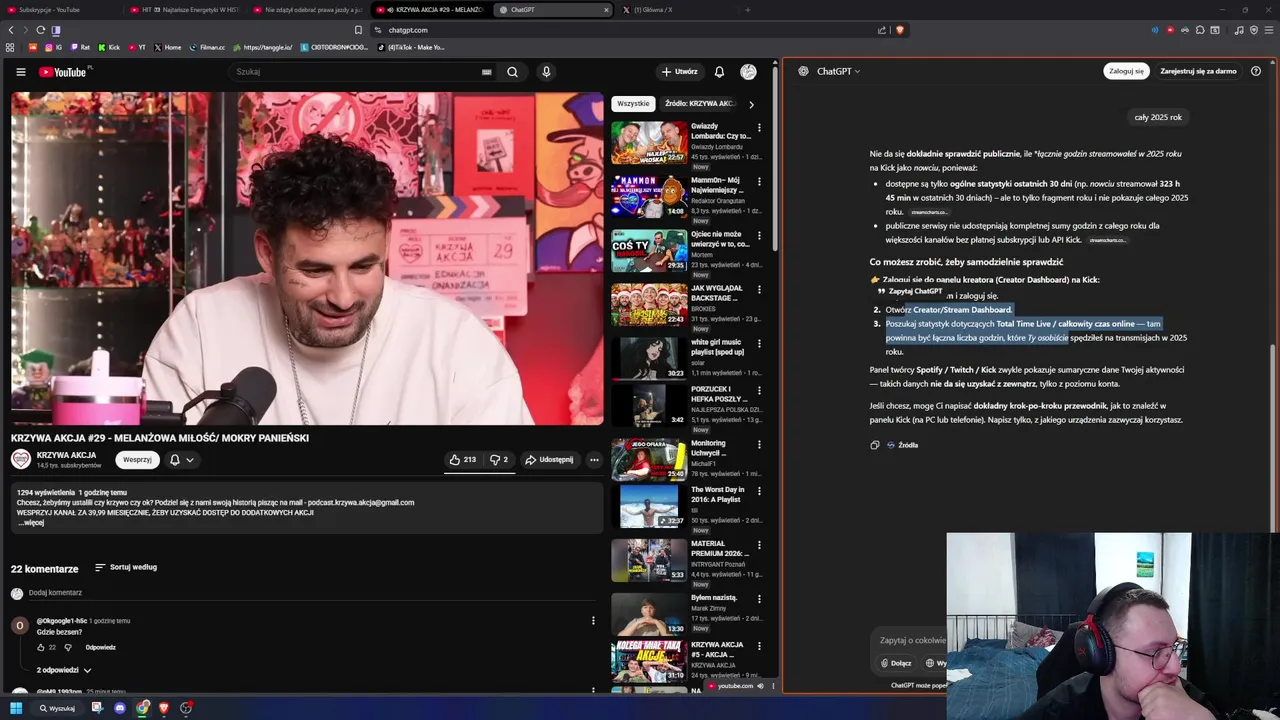Image resolution: width=1280 pixels, height=720 pixels.
Task: Open KRZYWA AKCJA channel avatar
Action: point(21,460)
